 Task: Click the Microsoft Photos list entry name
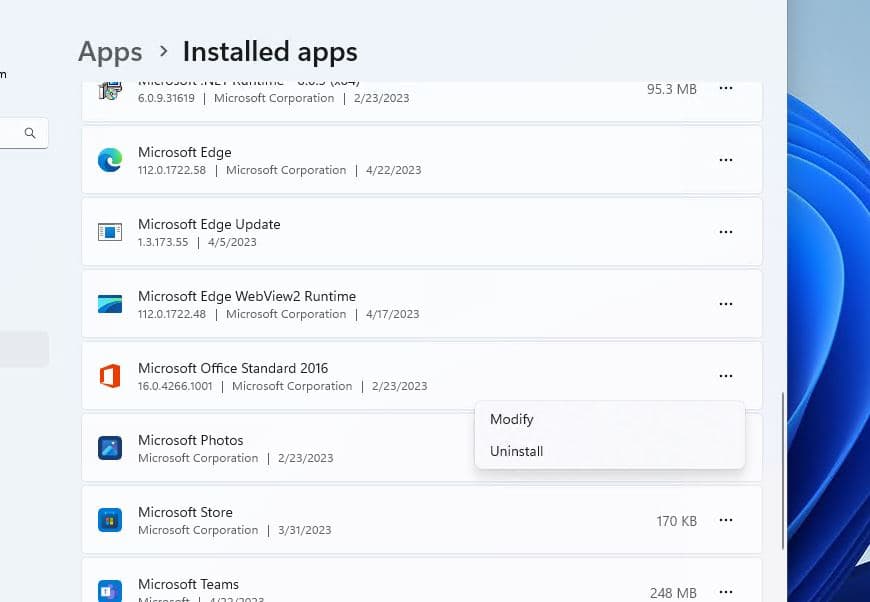(191, 440)
